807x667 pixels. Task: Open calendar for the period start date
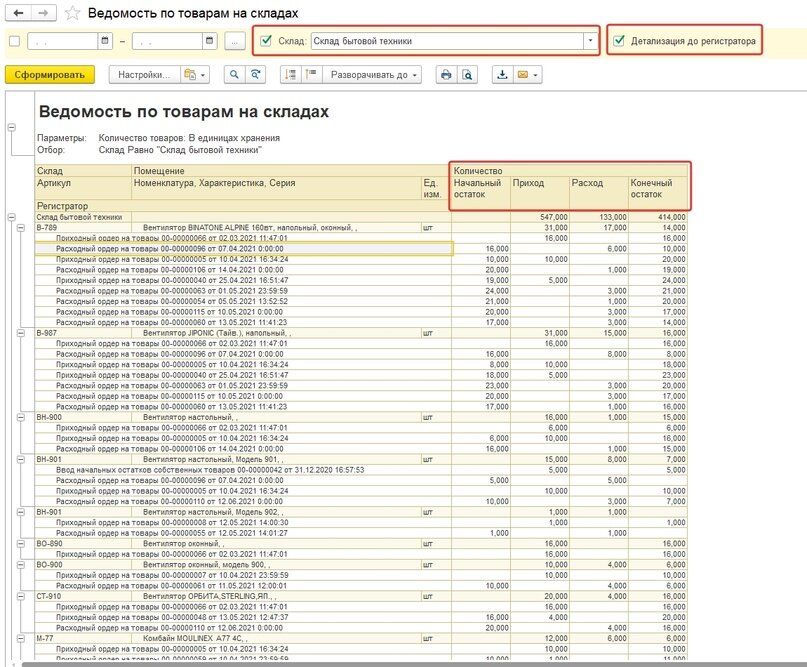(x=105, y=41)
